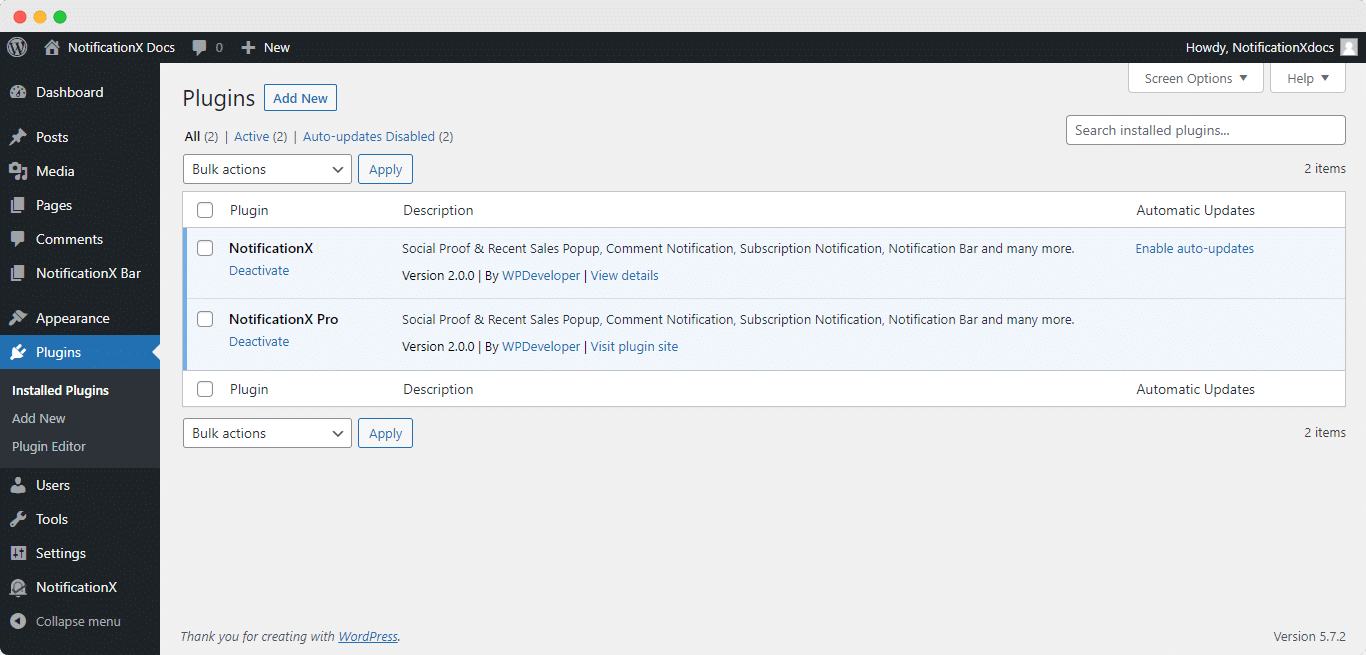Screen dimensions: 1366x655
Task: Expand the Help panel
Action: click(1307, 78)
